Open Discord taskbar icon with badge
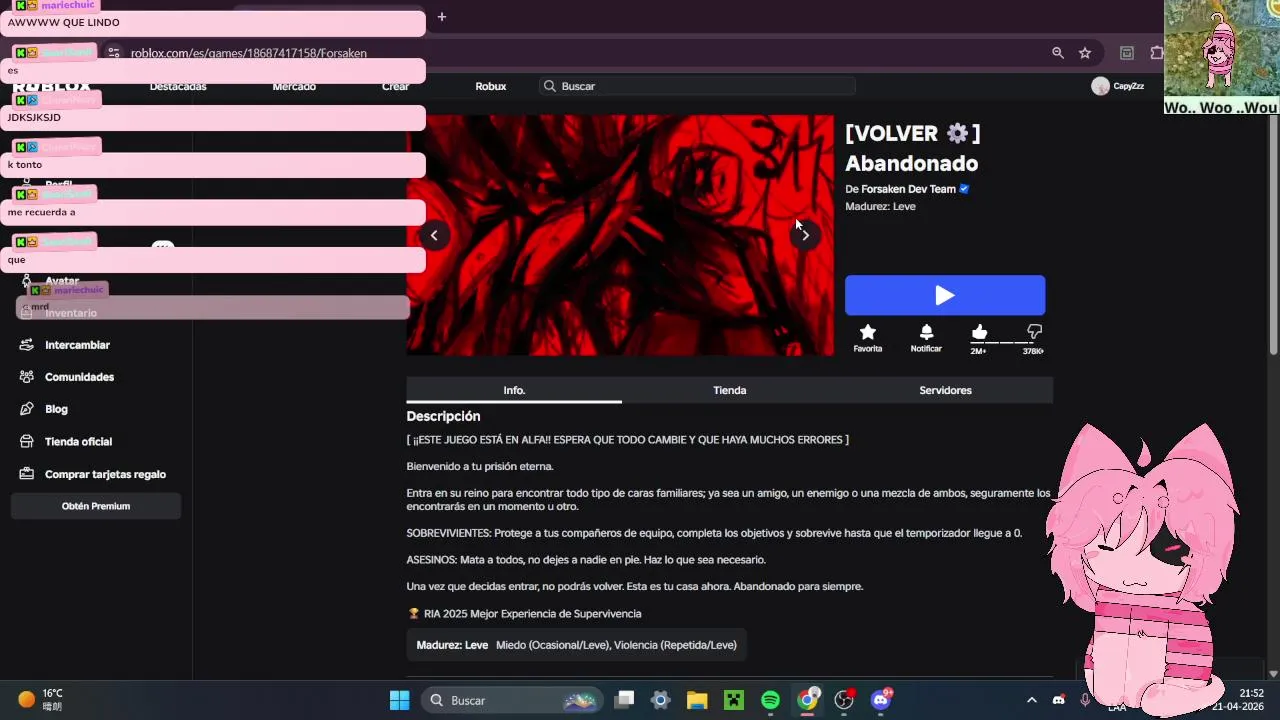Screen dimensions: 1280x720 tap(881, 700)
